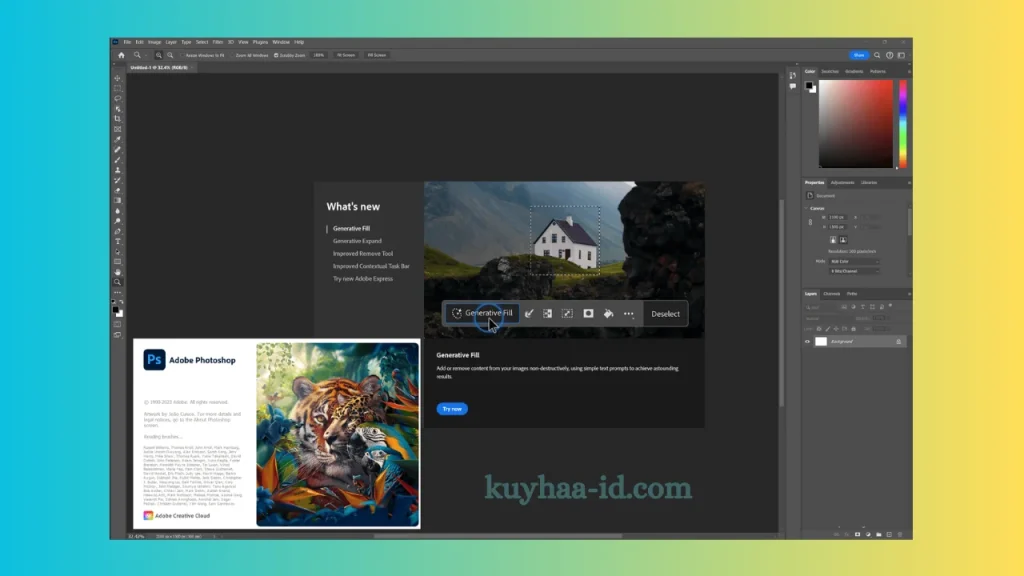Select the Rectangular Marquee tool
The image size is (1024, 576).
118,88
